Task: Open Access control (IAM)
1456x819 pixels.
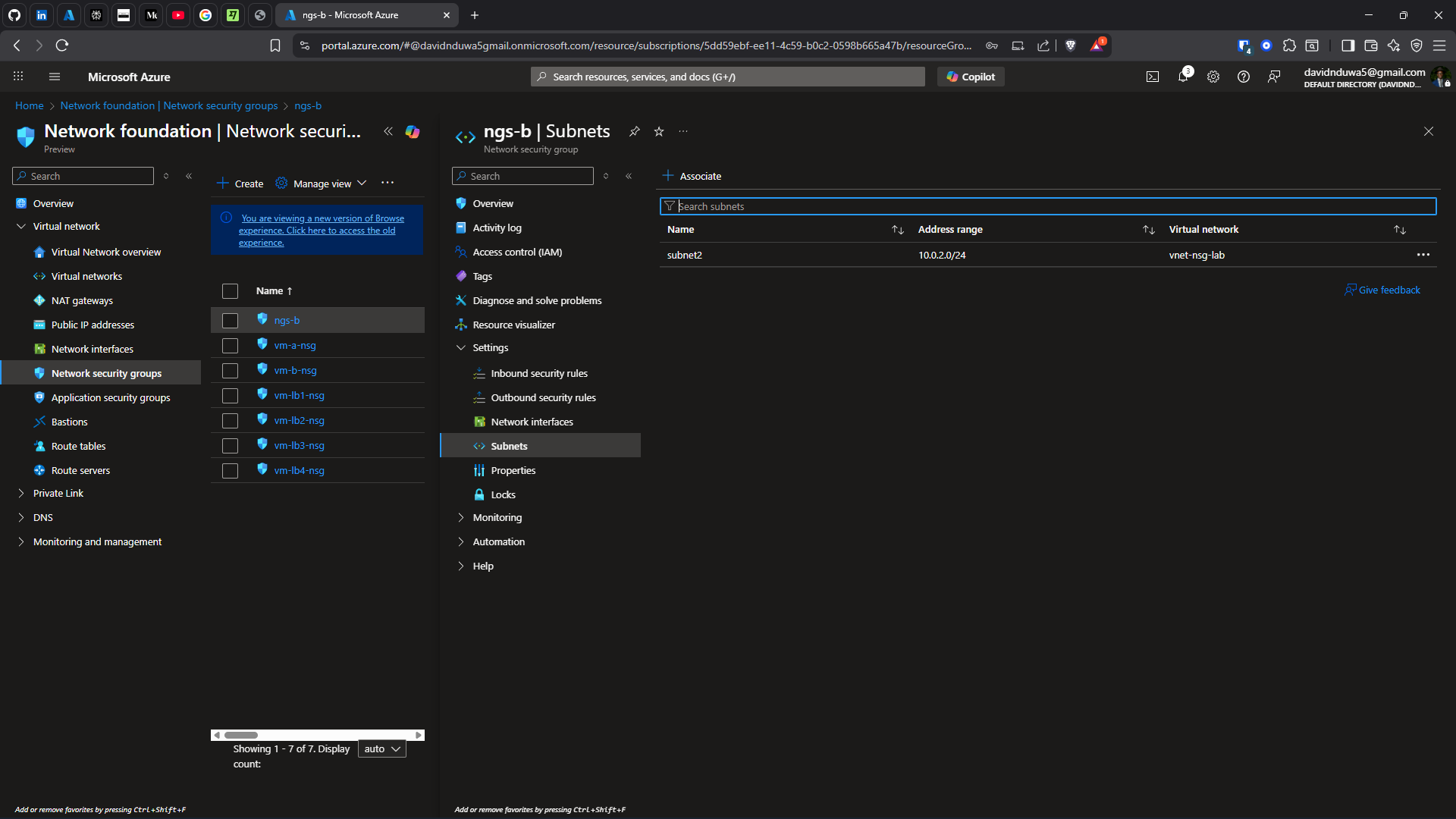Action: pyautogui.click(x=517, y=252)
